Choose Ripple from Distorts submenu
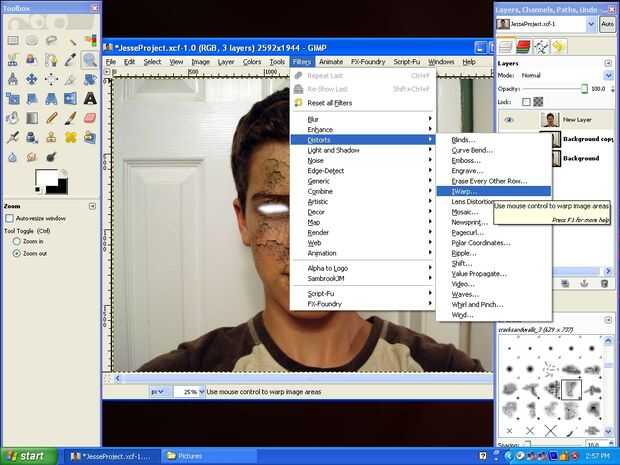 tap(493, 253)
